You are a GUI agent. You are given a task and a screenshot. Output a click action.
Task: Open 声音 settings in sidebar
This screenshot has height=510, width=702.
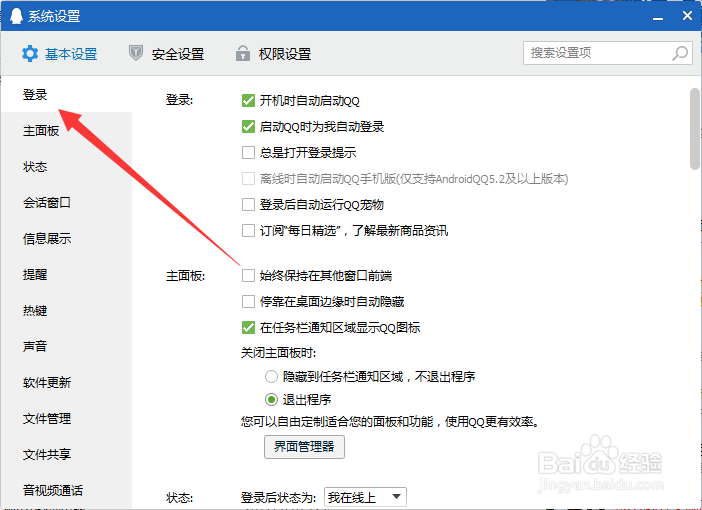point(66,346)
